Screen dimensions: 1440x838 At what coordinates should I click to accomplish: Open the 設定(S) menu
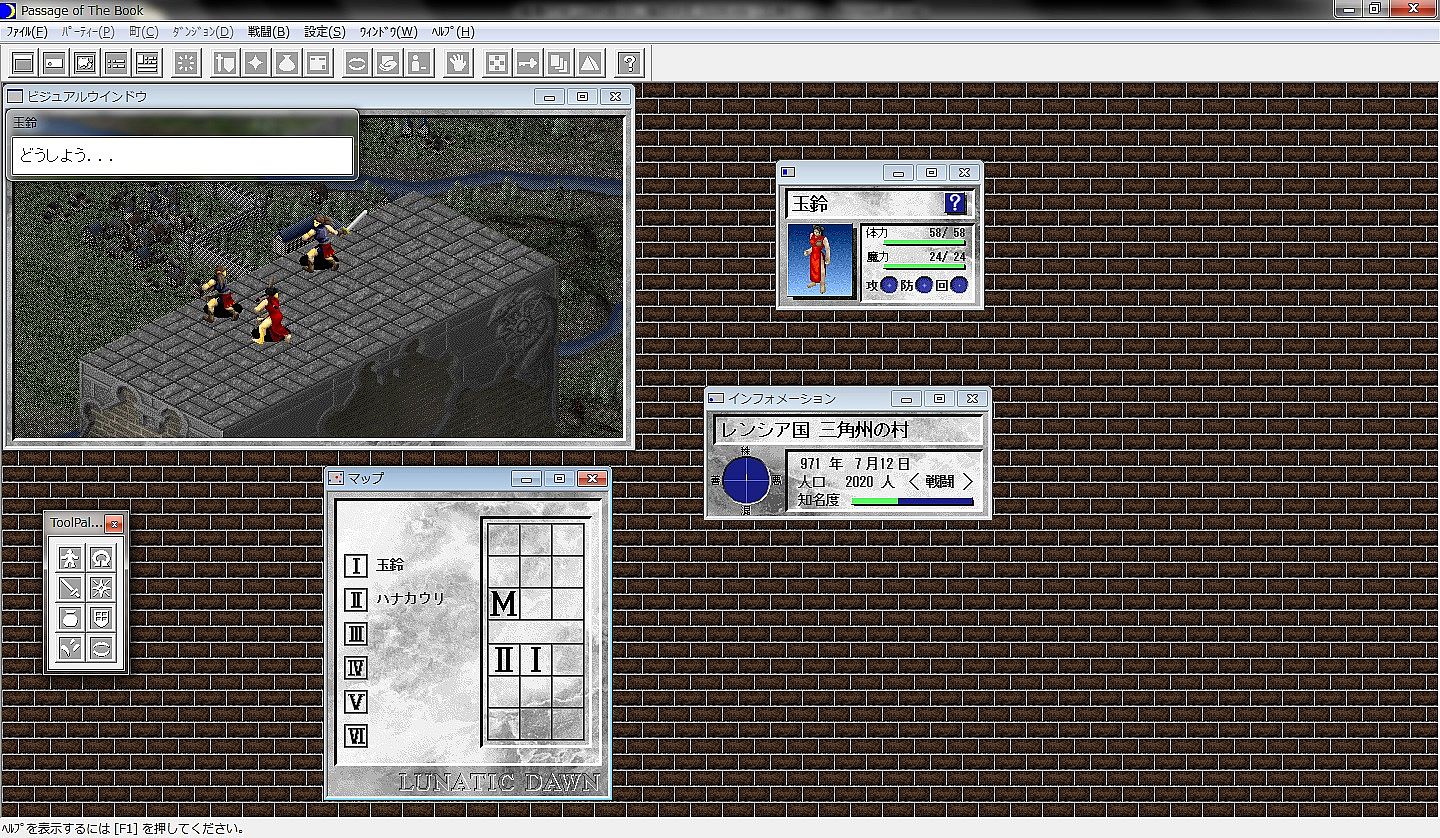coord(325,31)
